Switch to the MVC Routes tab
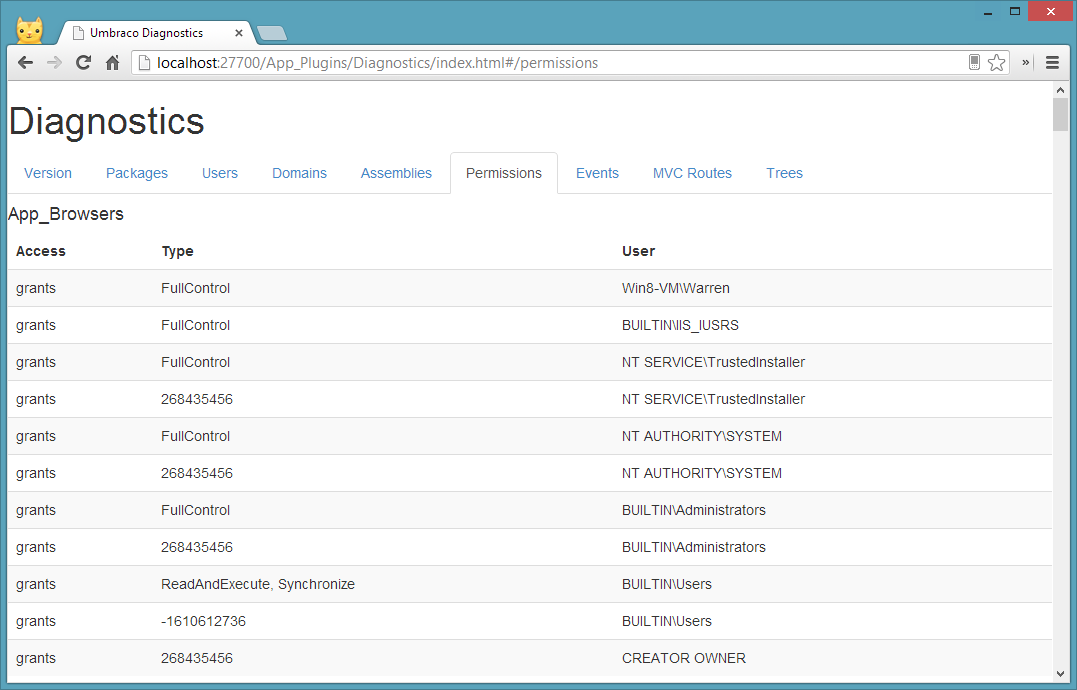This screenshot has height=690, width=1077. [692, 173]
